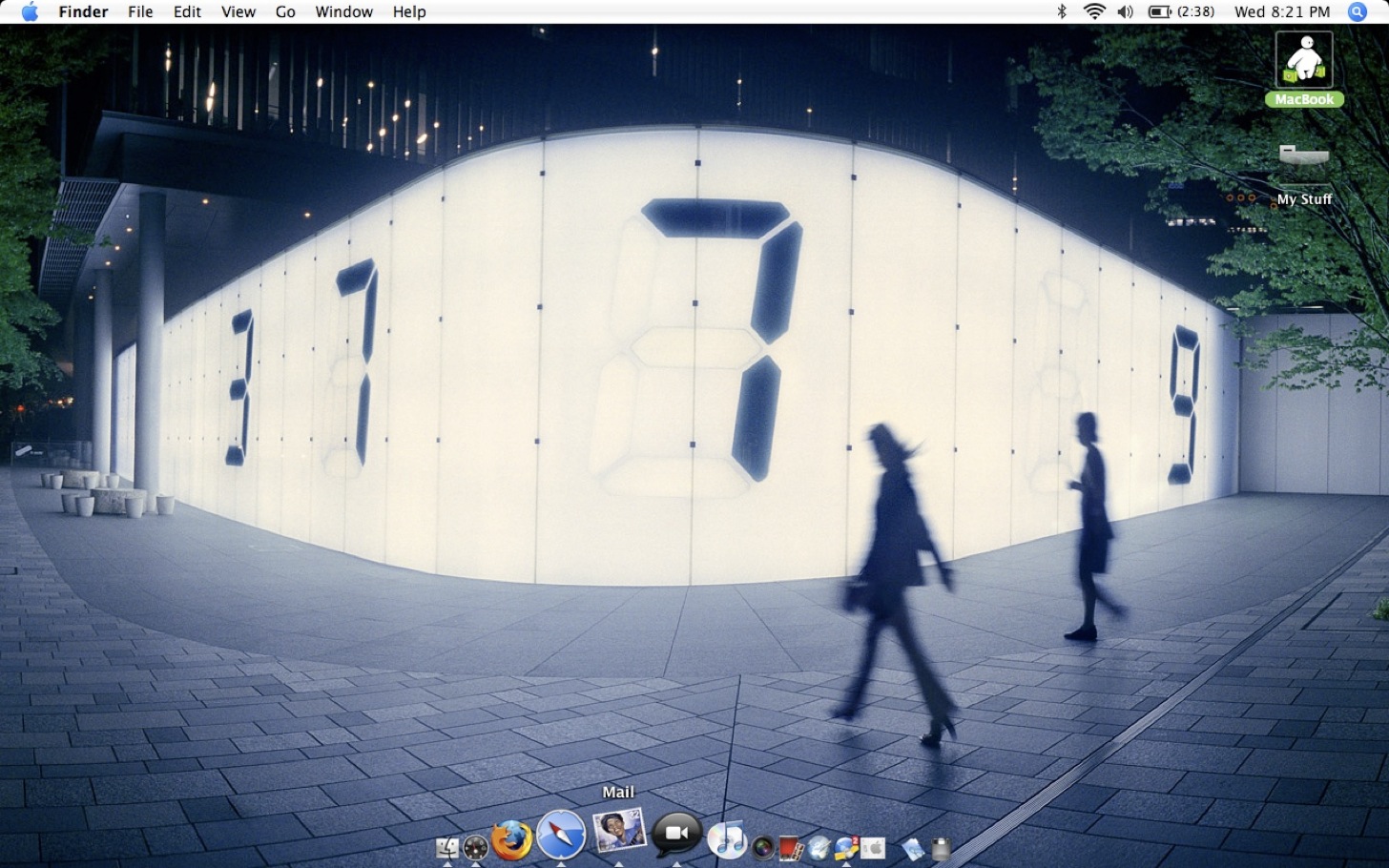Image resolution: width=1389 pixels, height=868 pixels.
Task: Open the Wi-Fi status menu
Action: click(x=1094, y=11)
